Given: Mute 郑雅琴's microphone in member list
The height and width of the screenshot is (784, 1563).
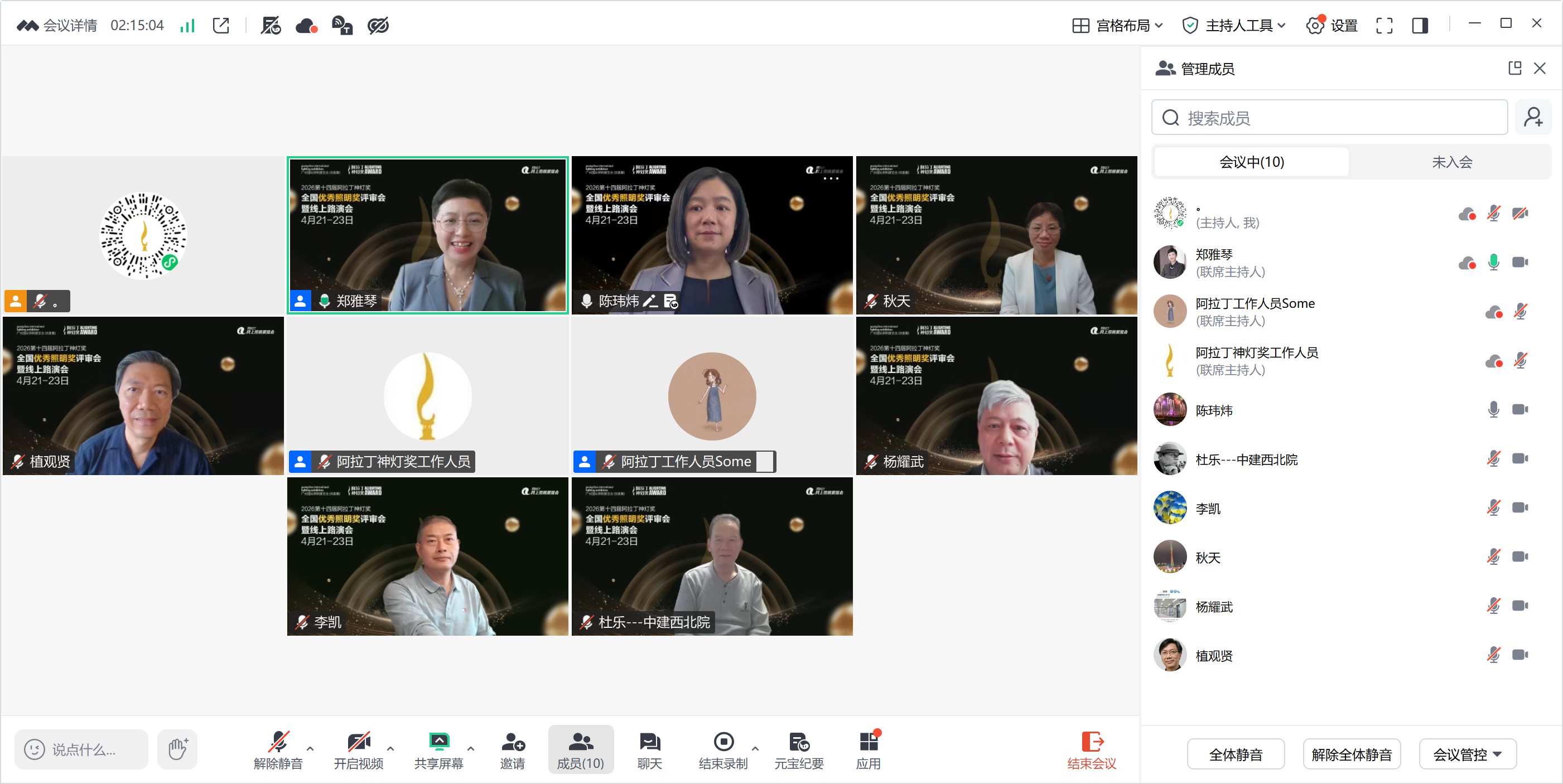Looking at the screenshot, I should pyautogui.click(x=1494, y=263).
